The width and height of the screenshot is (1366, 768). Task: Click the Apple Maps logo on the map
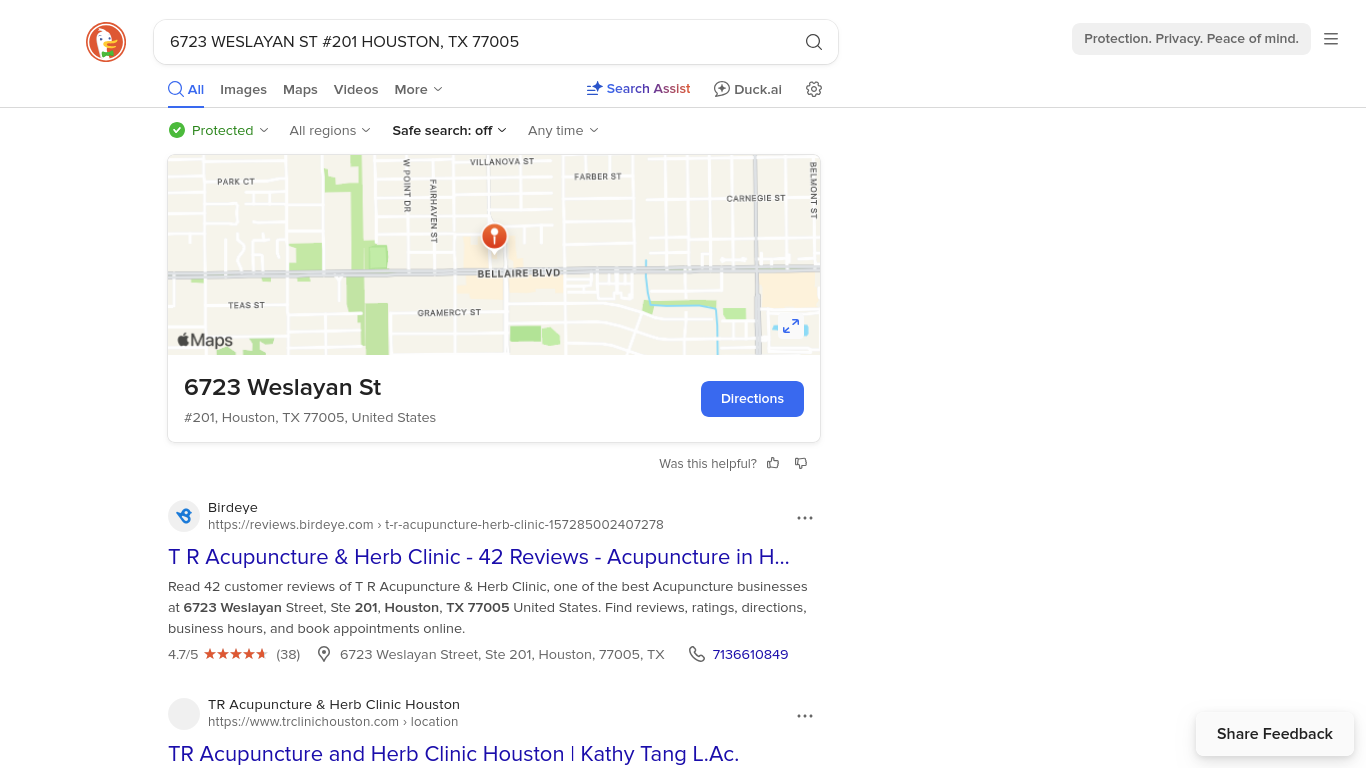205,340
